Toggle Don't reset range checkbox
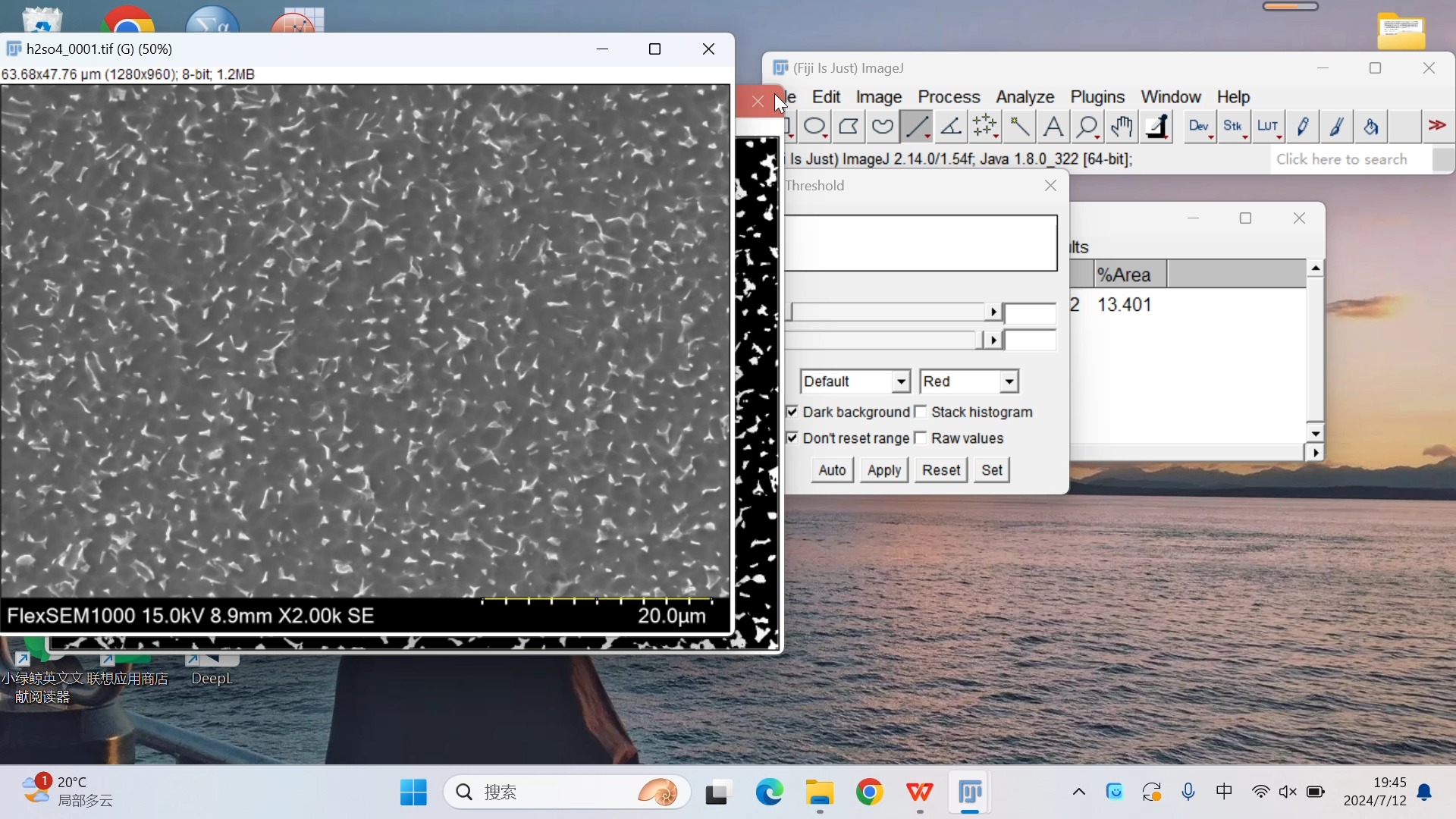 pos(792,438)
